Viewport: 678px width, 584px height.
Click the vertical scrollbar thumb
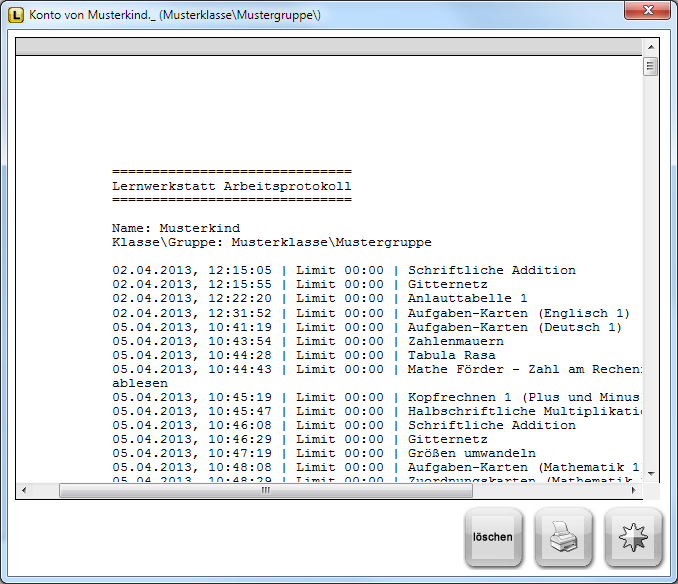[x=650, y=67]
